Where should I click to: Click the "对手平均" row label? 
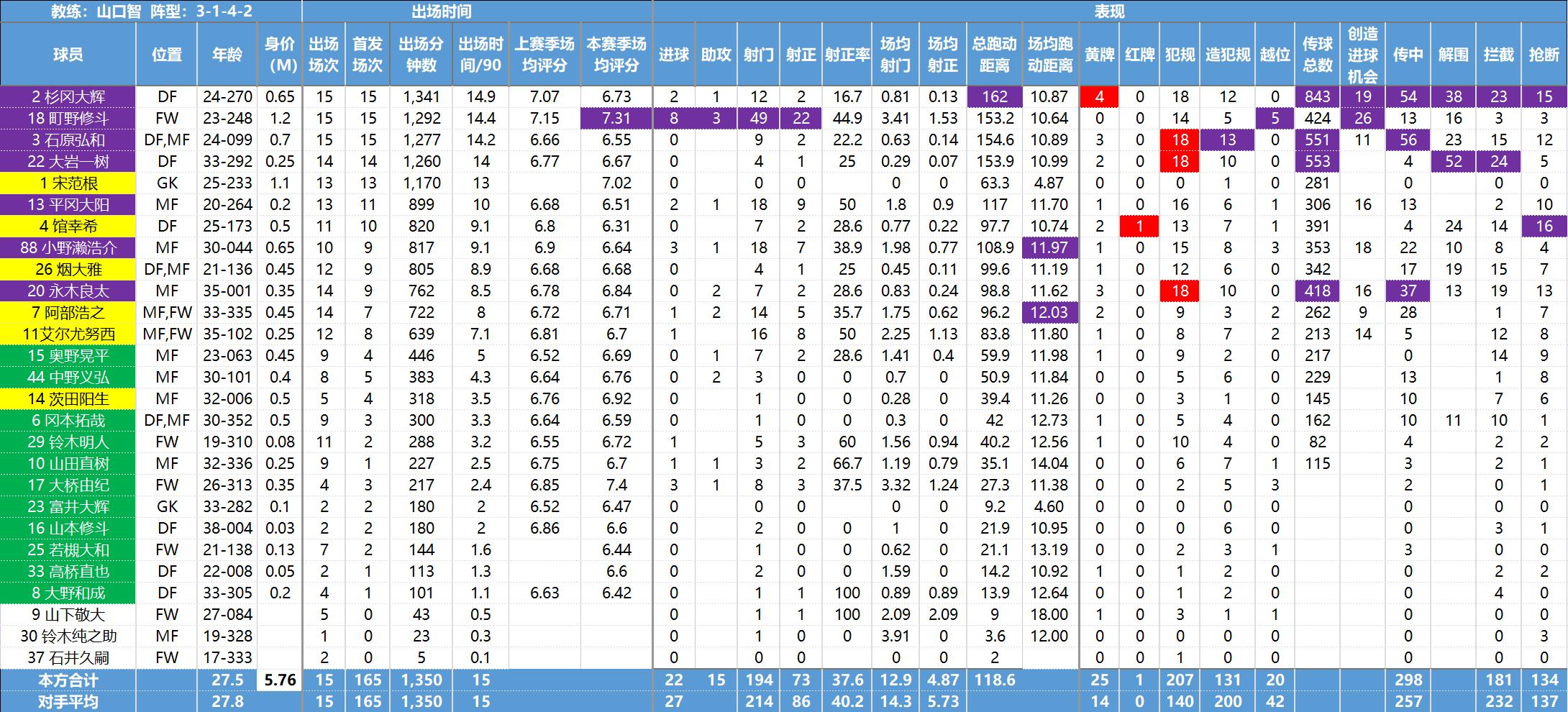68,701
